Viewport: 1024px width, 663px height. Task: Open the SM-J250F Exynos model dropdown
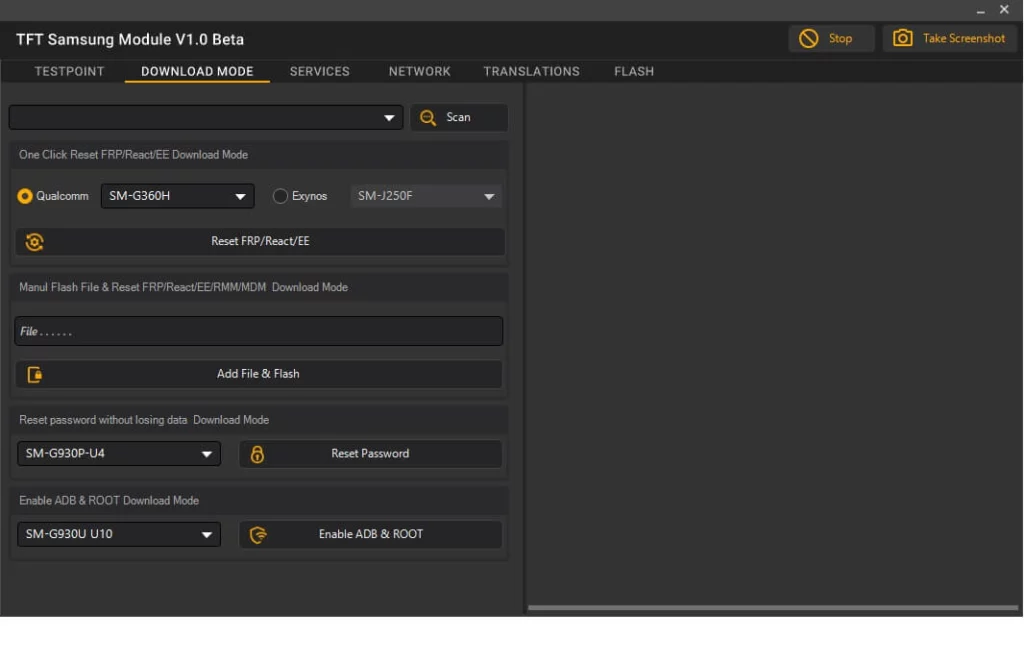(x=426, y=196)
